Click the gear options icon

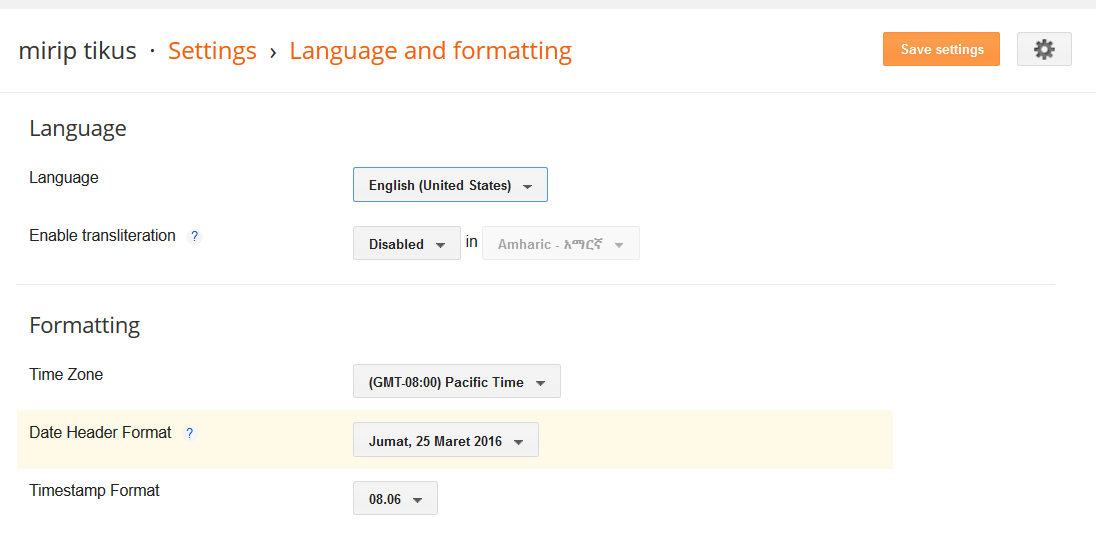click(x=1044, y=49)
